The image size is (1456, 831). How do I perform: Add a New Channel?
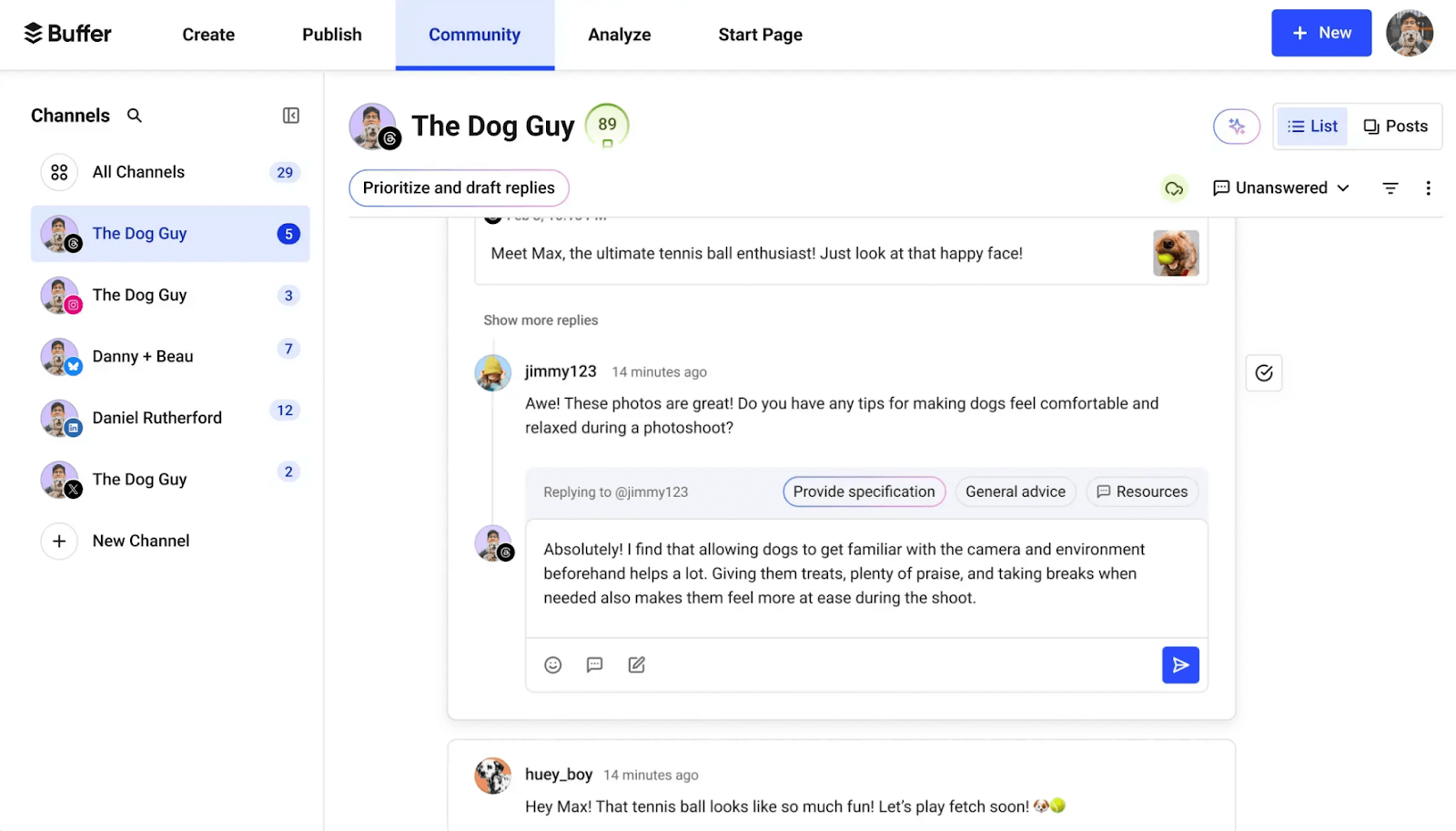[140, 541]
